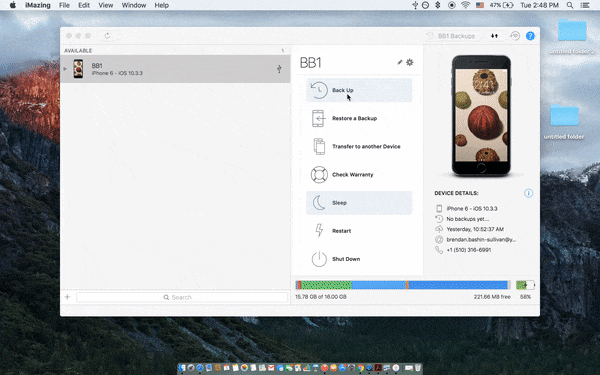Viewport: 600px width, 375px height.
Task: Run Check Warranty action
Action: click(359, 174)
